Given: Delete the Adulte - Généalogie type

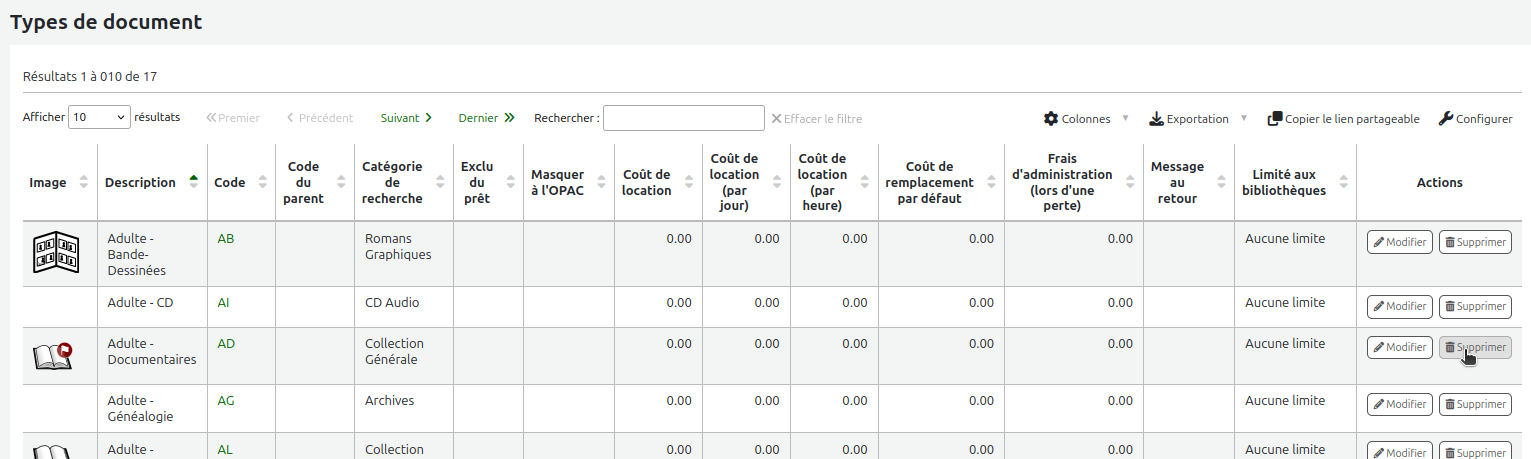Looking at the screenshot, I should (1475, 404).
